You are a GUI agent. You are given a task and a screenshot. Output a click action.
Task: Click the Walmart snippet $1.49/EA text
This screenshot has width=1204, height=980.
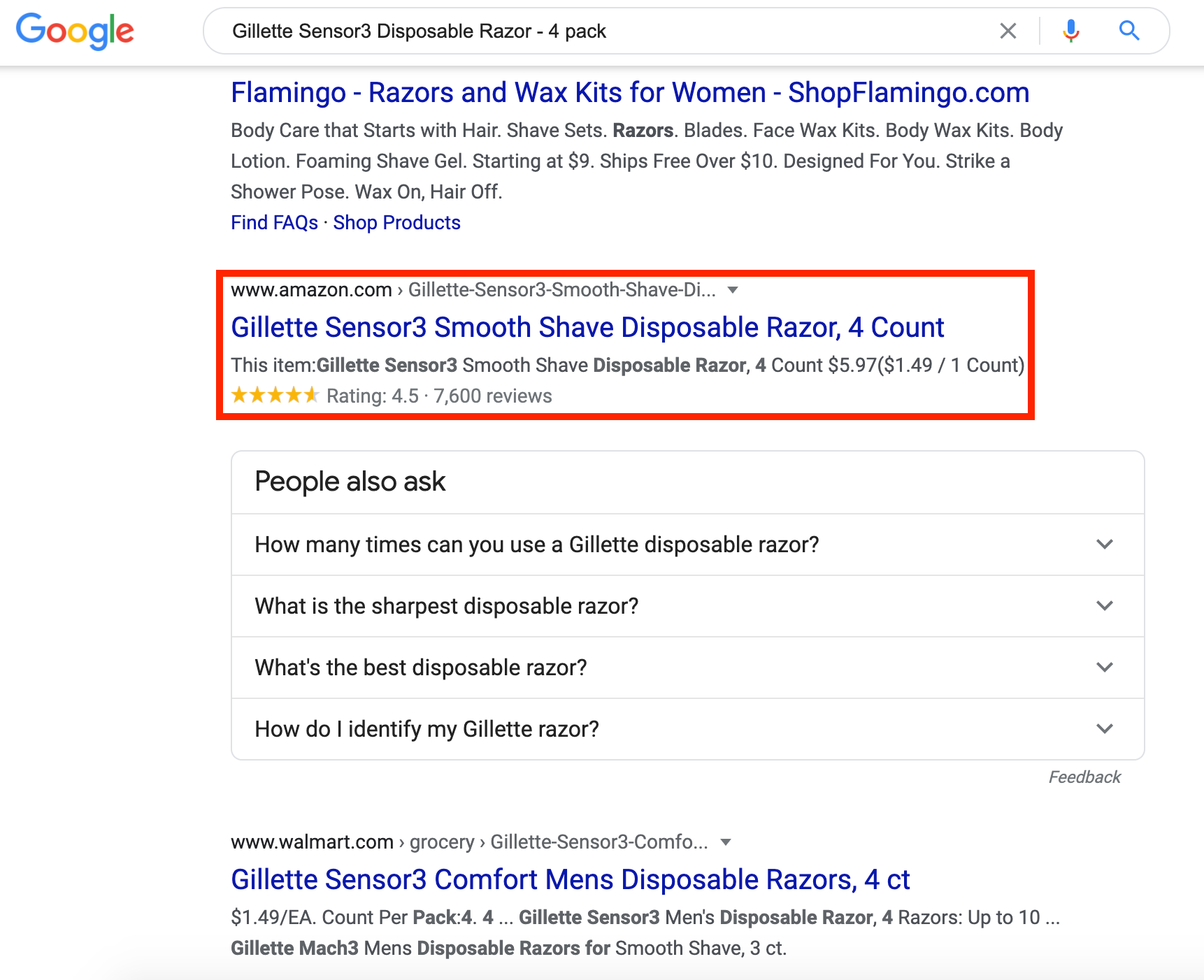point(273,917)
